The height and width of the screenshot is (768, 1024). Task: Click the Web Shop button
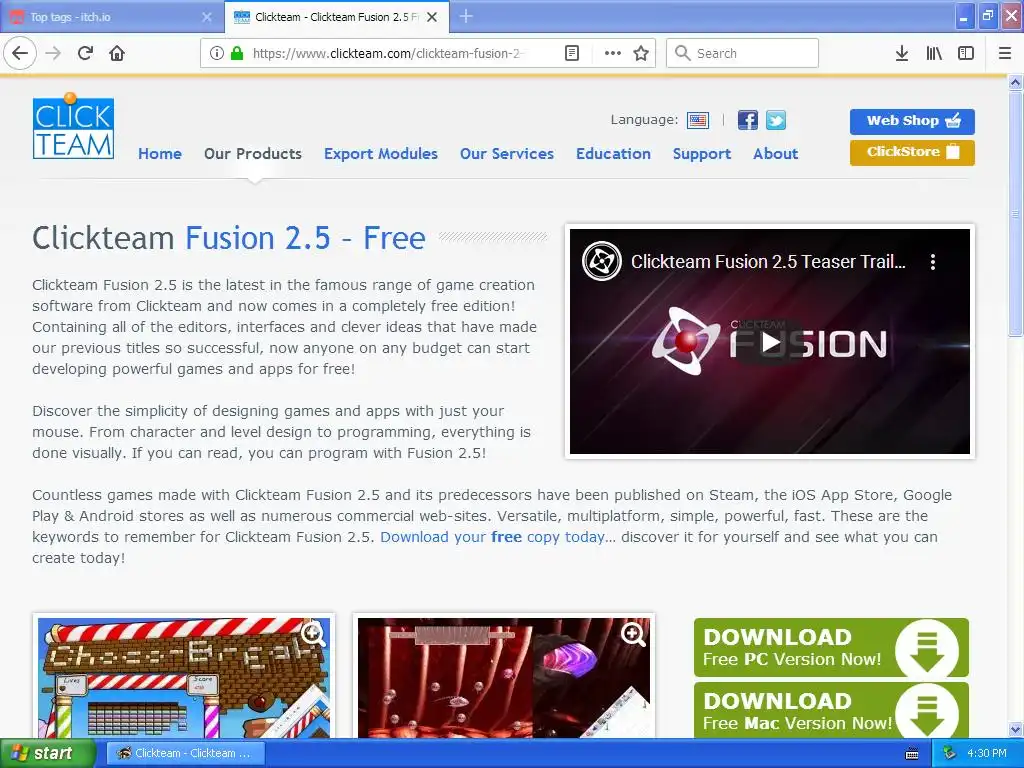point(912,121)
